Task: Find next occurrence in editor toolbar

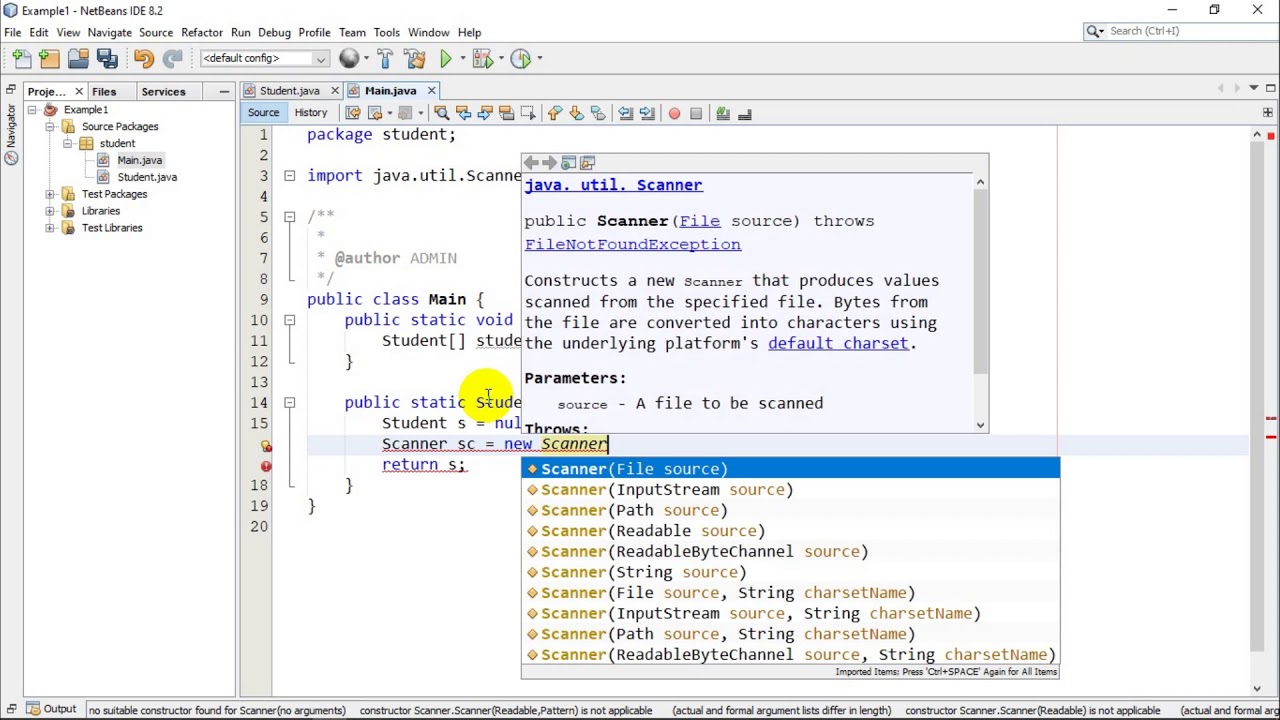Action: [484, 113]
